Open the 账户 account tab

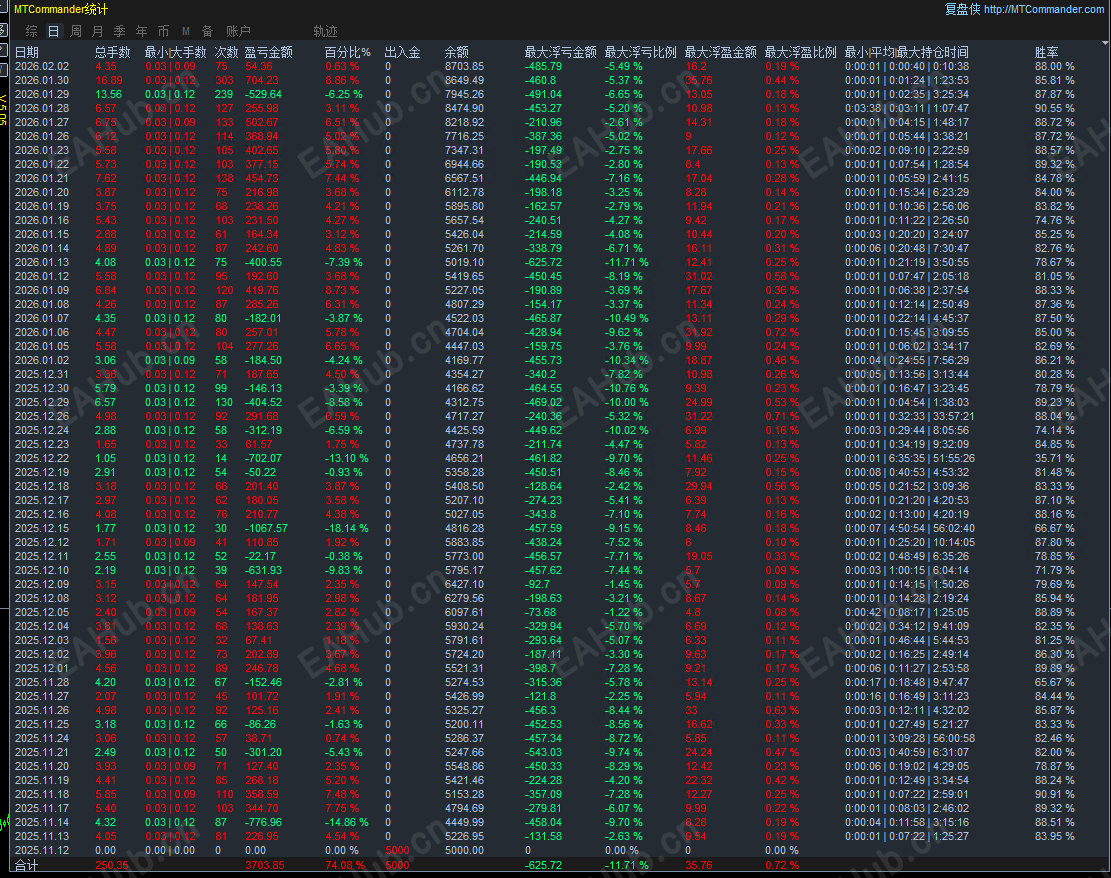click(x=238, y=31)
